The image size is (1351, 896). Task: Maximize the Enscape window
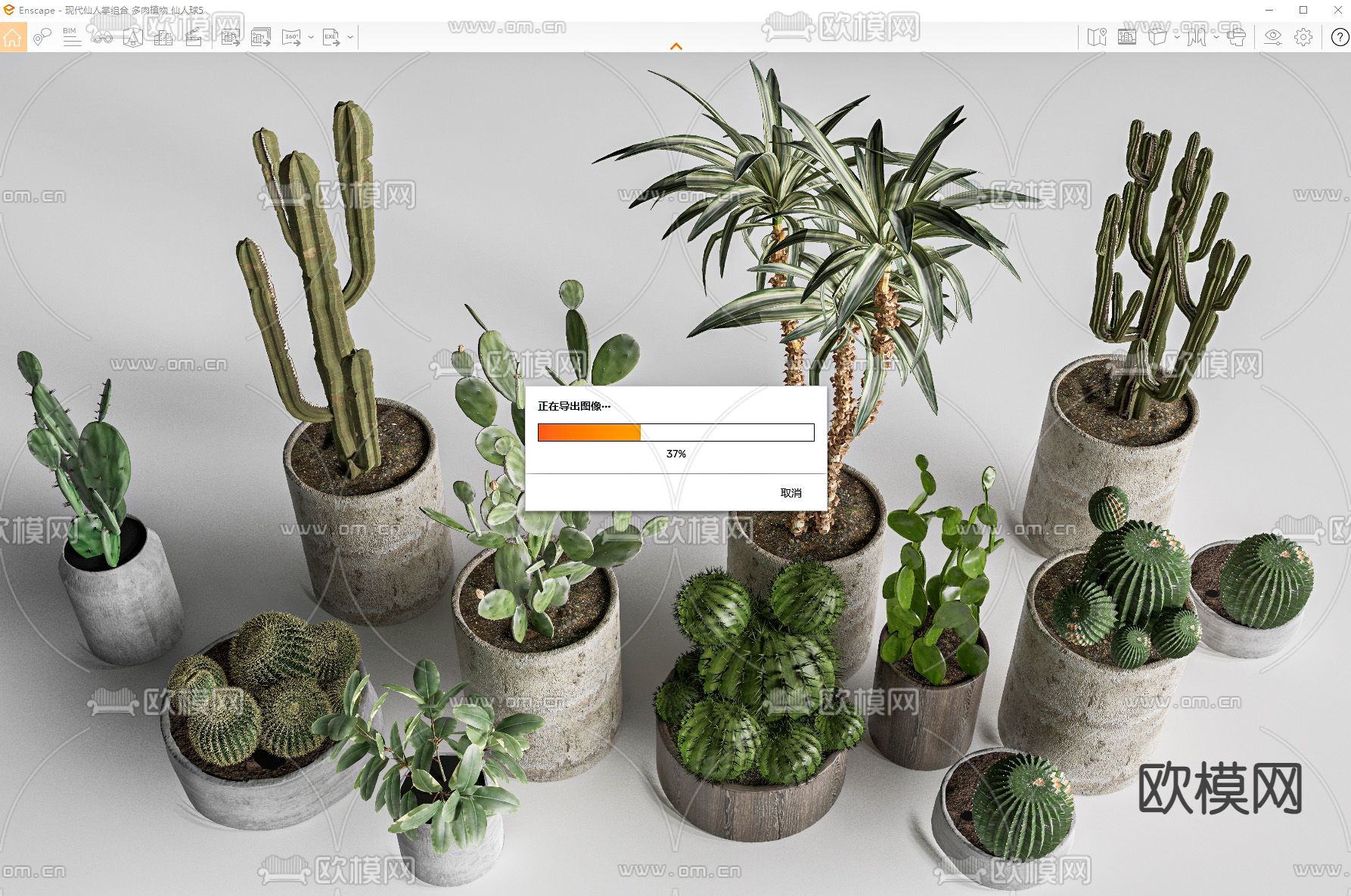pyautogui.click(x=1303, y=10)
